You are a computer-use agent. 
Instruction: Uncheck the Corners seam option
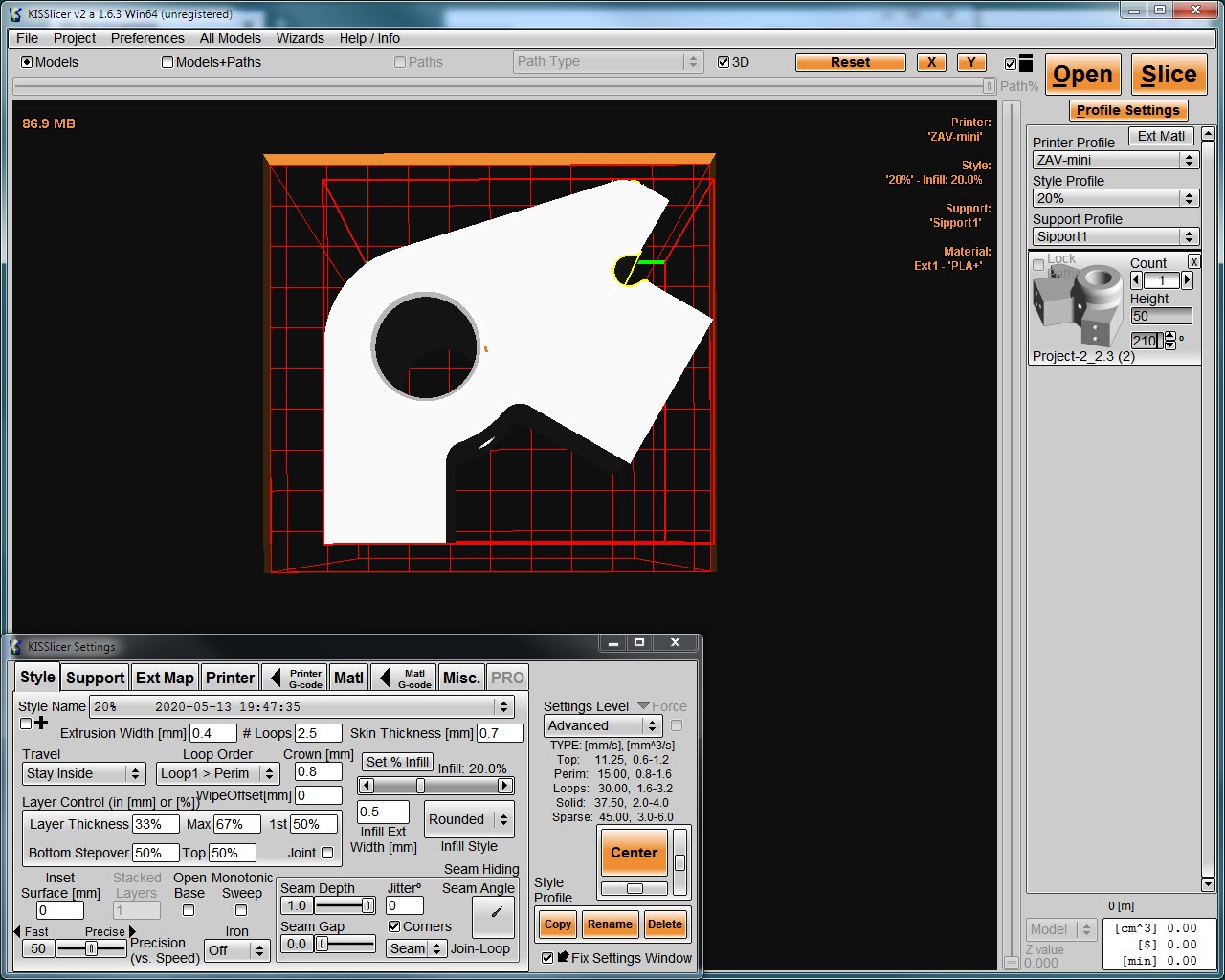(x=394, y=926)
